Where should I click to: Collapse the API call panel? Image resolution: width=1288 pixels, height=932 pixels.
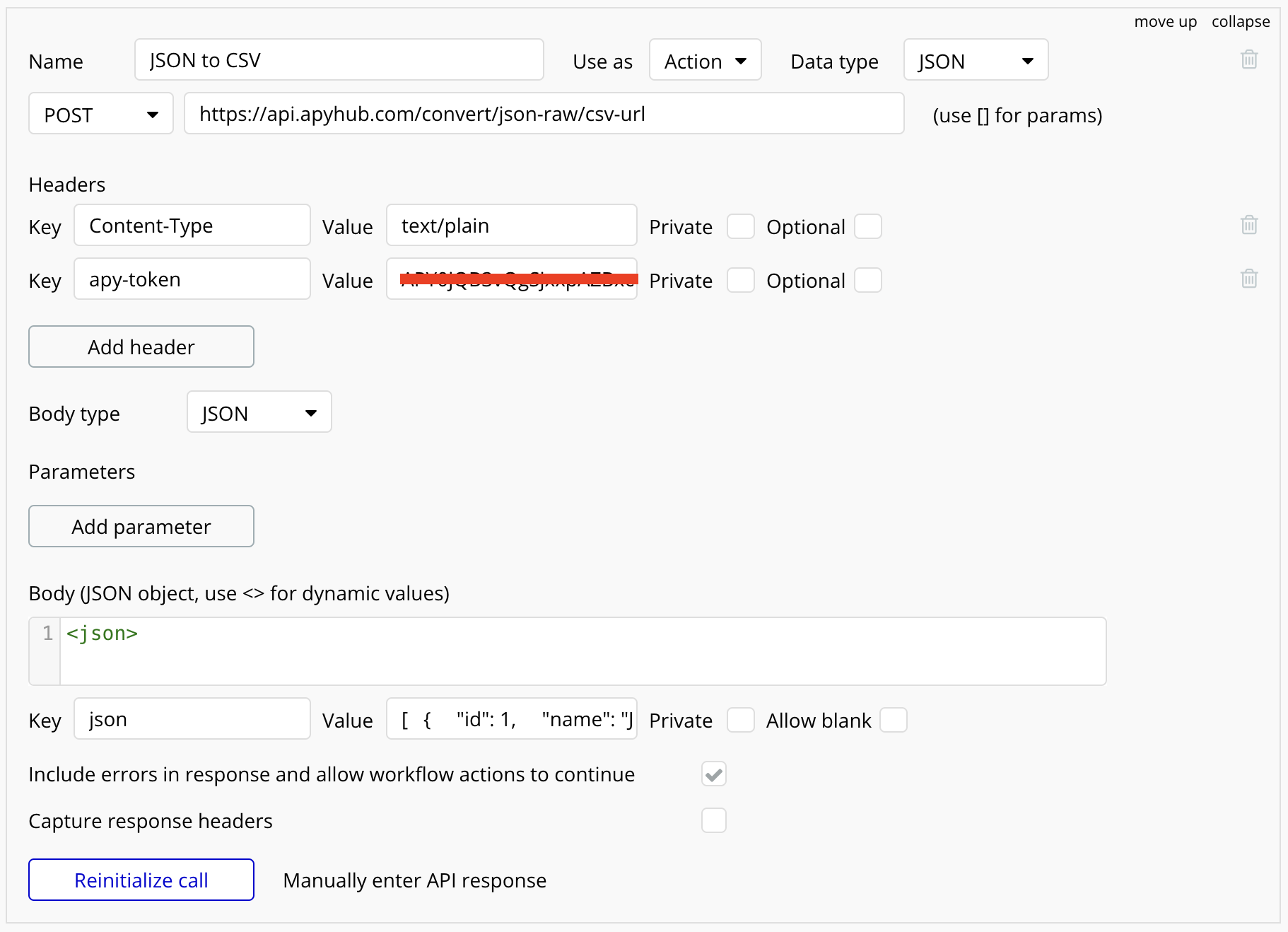[1241, 22]
